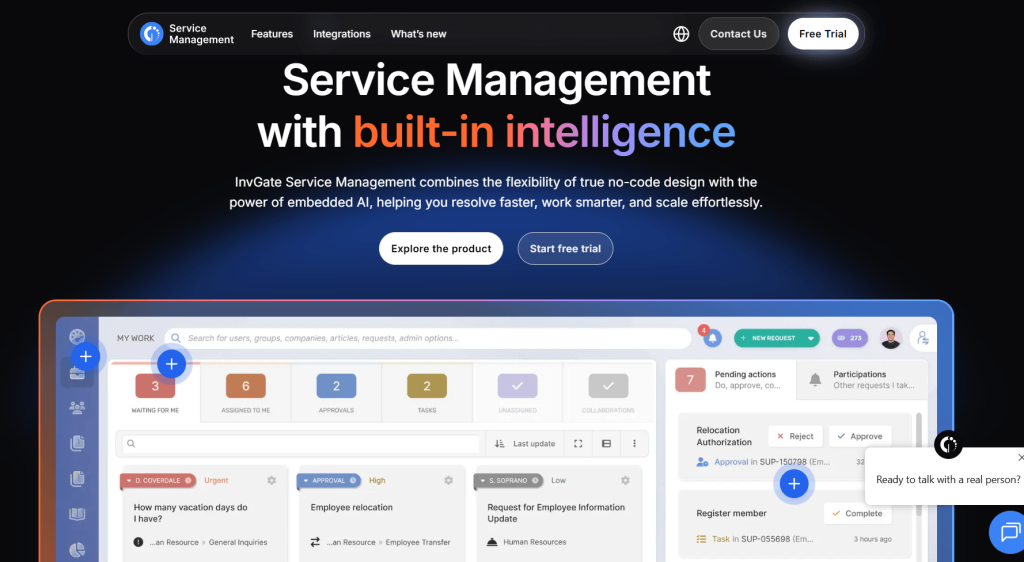Image resolution: width=1024 pixels, height=562 pixels.
Task: Open the Pending actions tab
Action: 731,379
